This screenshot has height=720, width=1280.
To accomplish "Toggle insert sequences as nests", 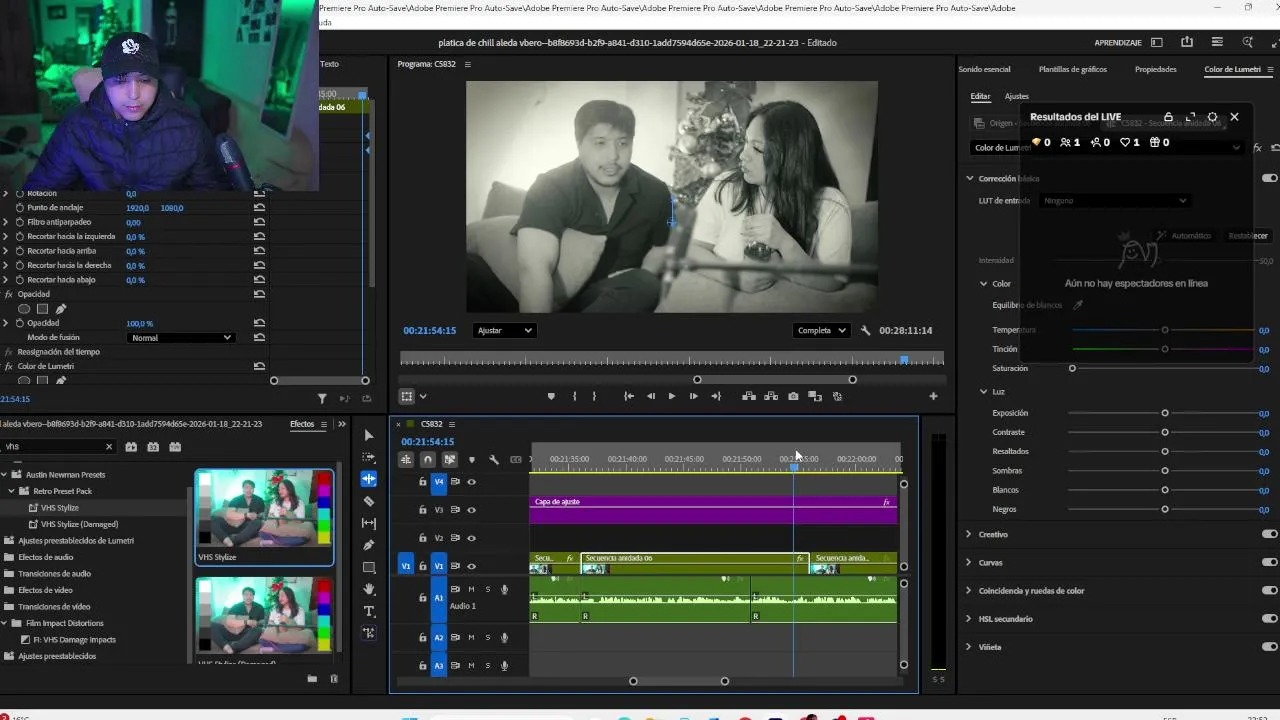I will click(x=406, y=460).
